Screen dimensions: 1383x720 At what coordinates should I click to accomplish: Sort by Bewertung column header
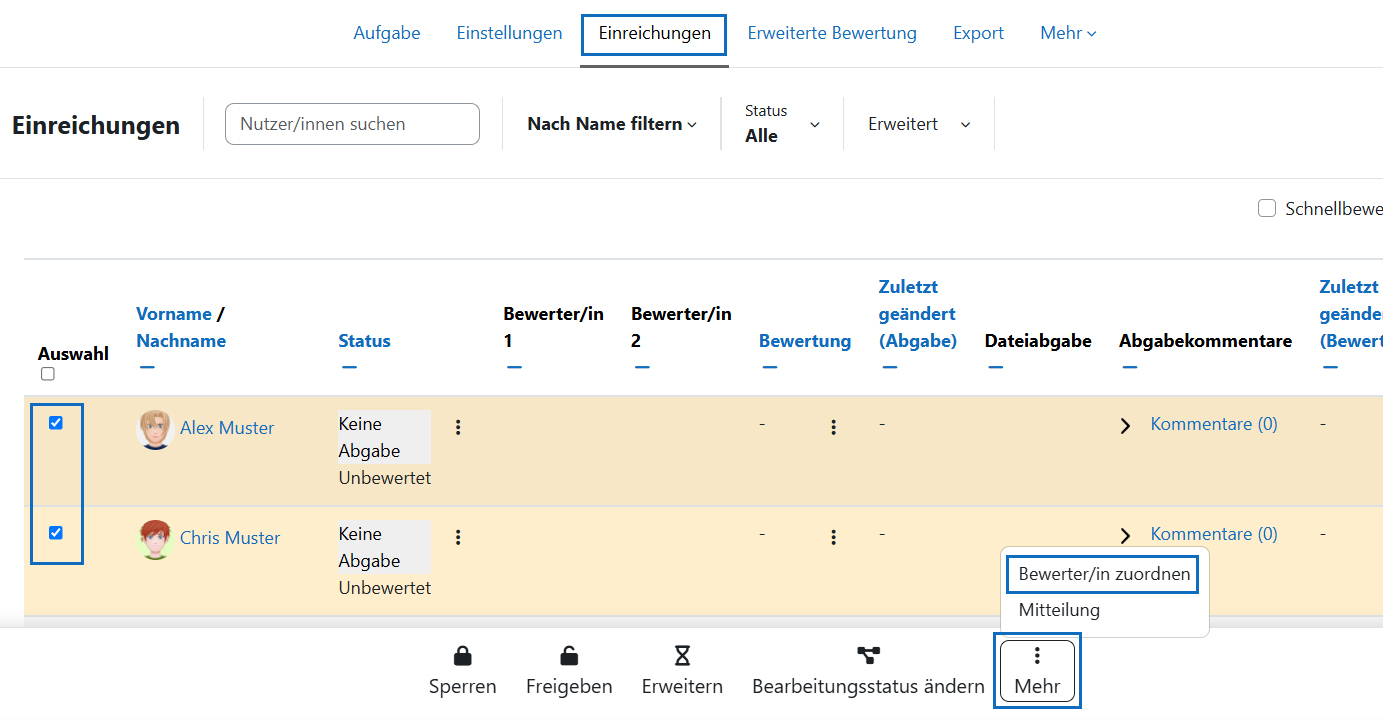coord(805,341)
